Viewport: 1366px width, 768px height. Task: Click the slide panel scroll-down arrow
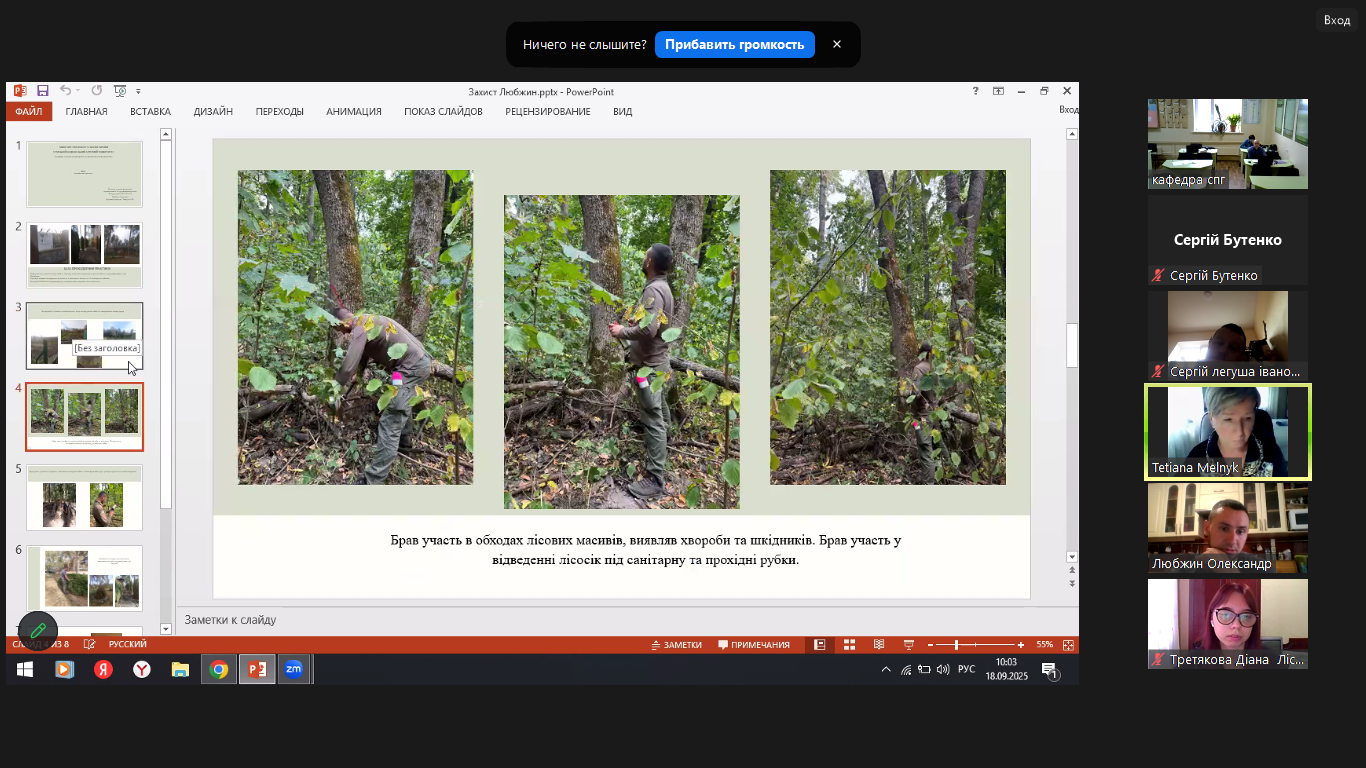click(166, 630)
